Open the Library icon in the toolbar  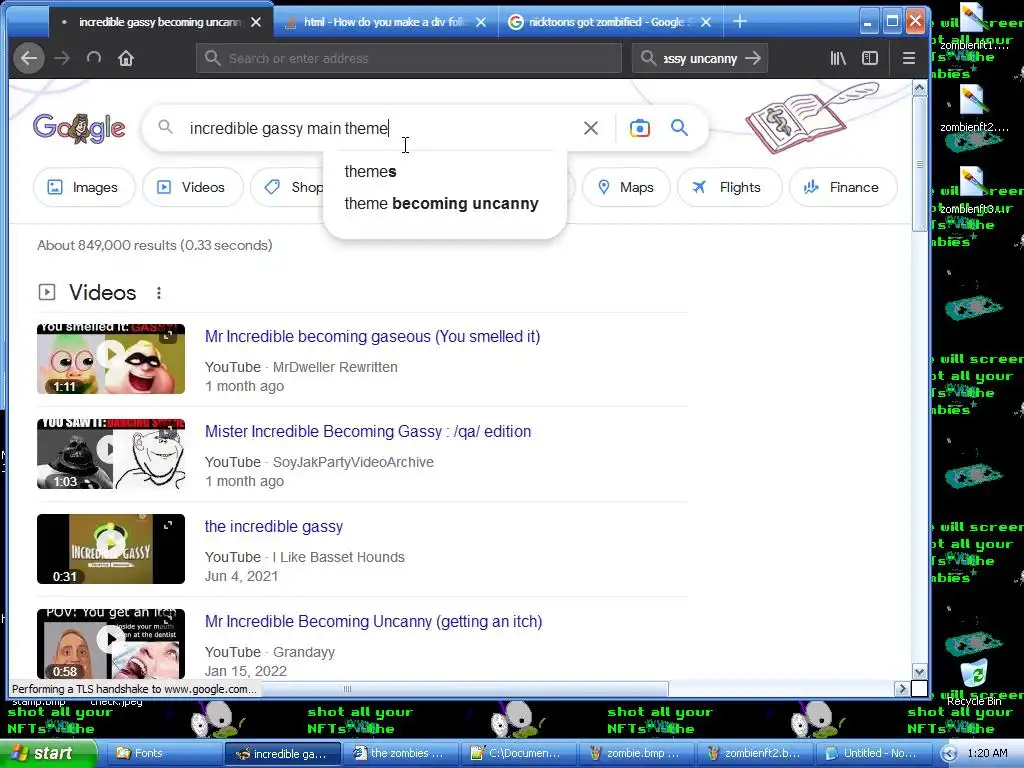coord(838,58)
